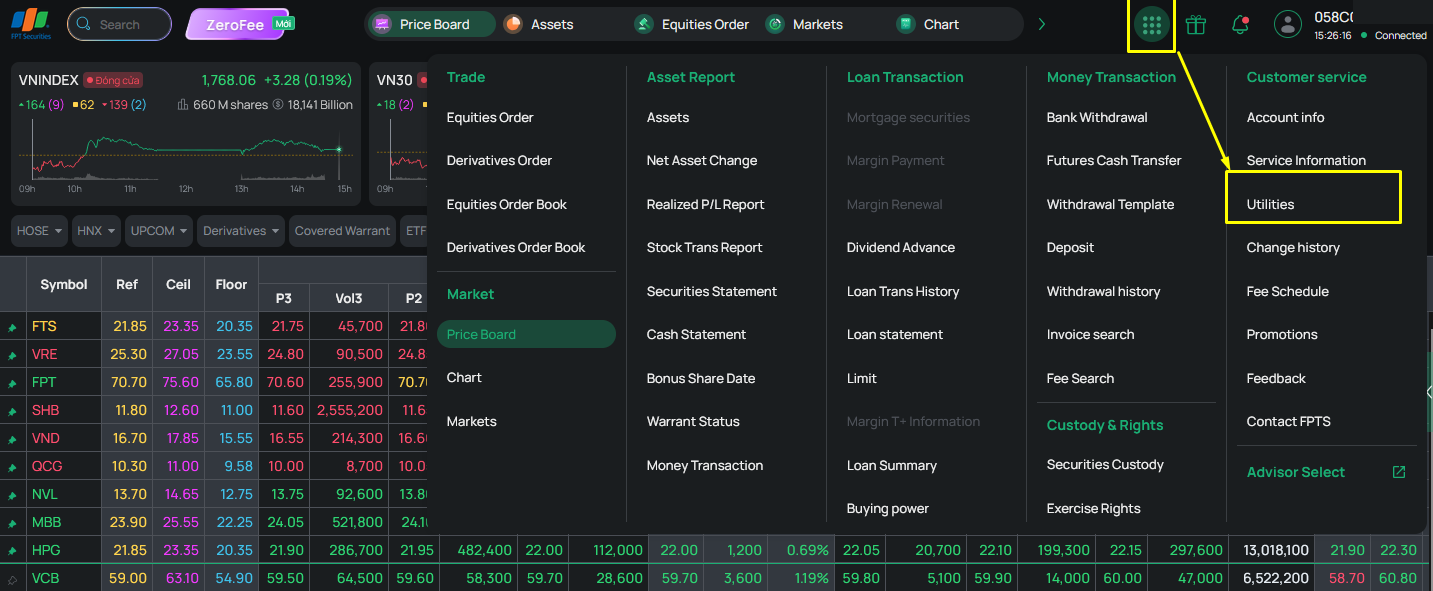Open the HOSE dropdown
This screenshot has width=1433, height=591.
(40, 231)
